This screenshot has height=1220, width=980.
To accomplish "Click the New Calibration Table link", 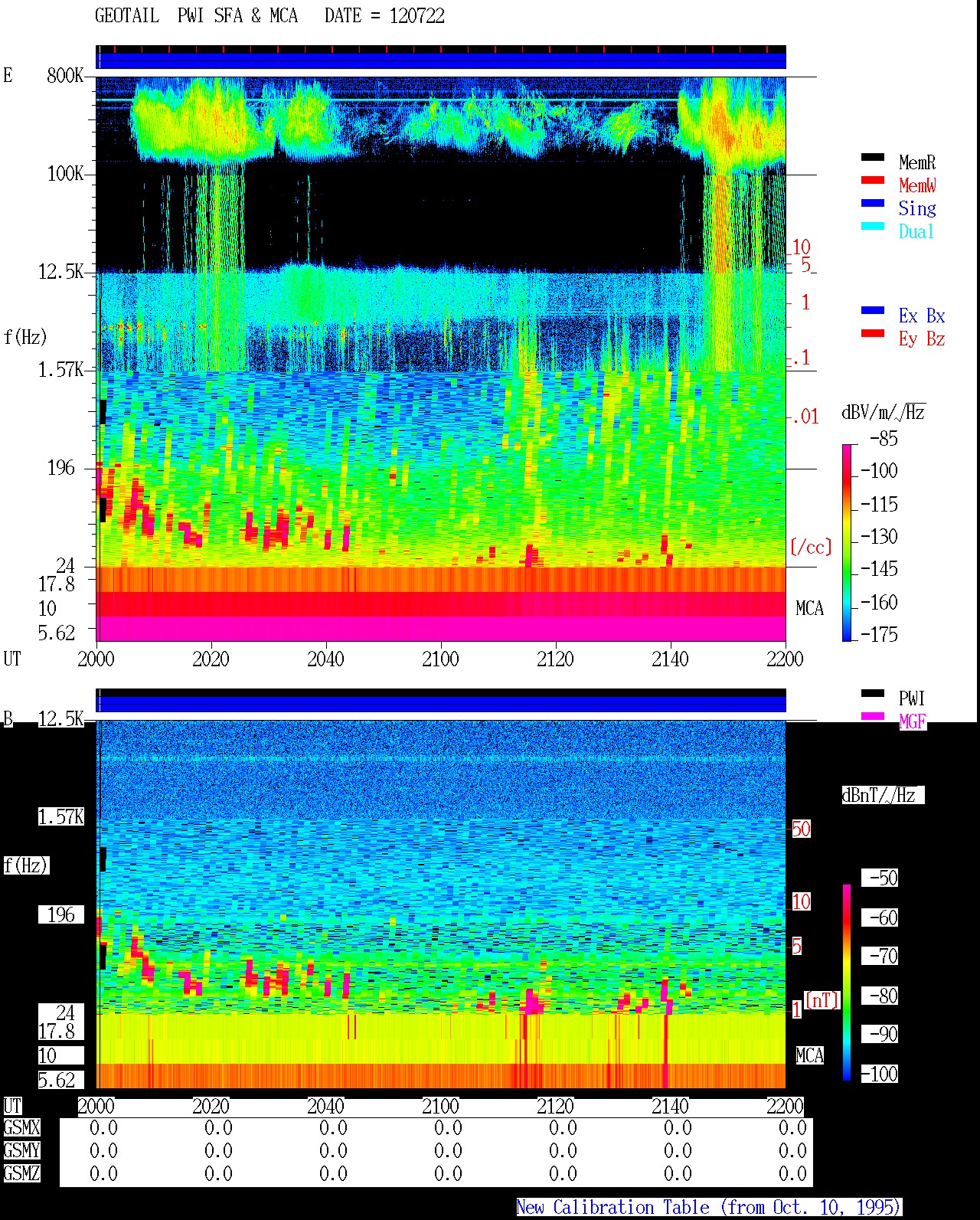I will (709, 1208).
